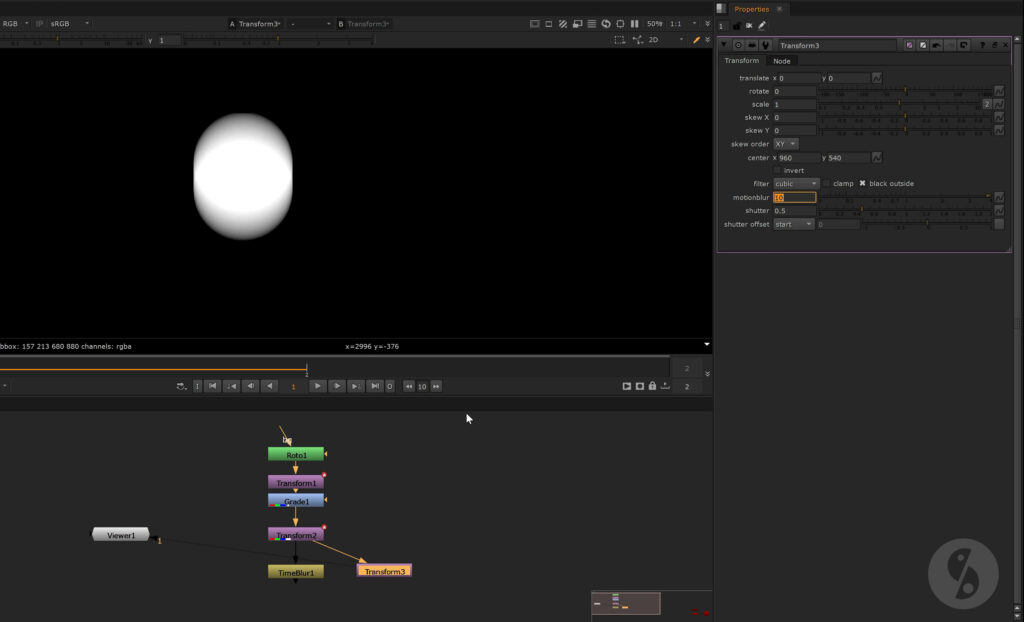Clear all panels in Properties bin

coord(749,25)
